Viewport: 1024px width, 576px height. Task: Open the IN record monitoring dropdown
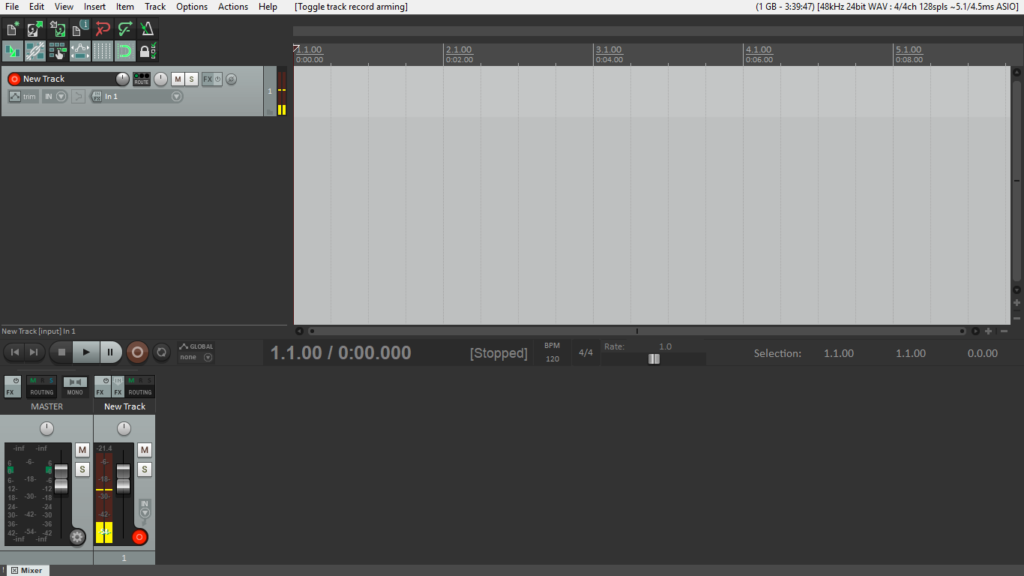click(61, 97)
